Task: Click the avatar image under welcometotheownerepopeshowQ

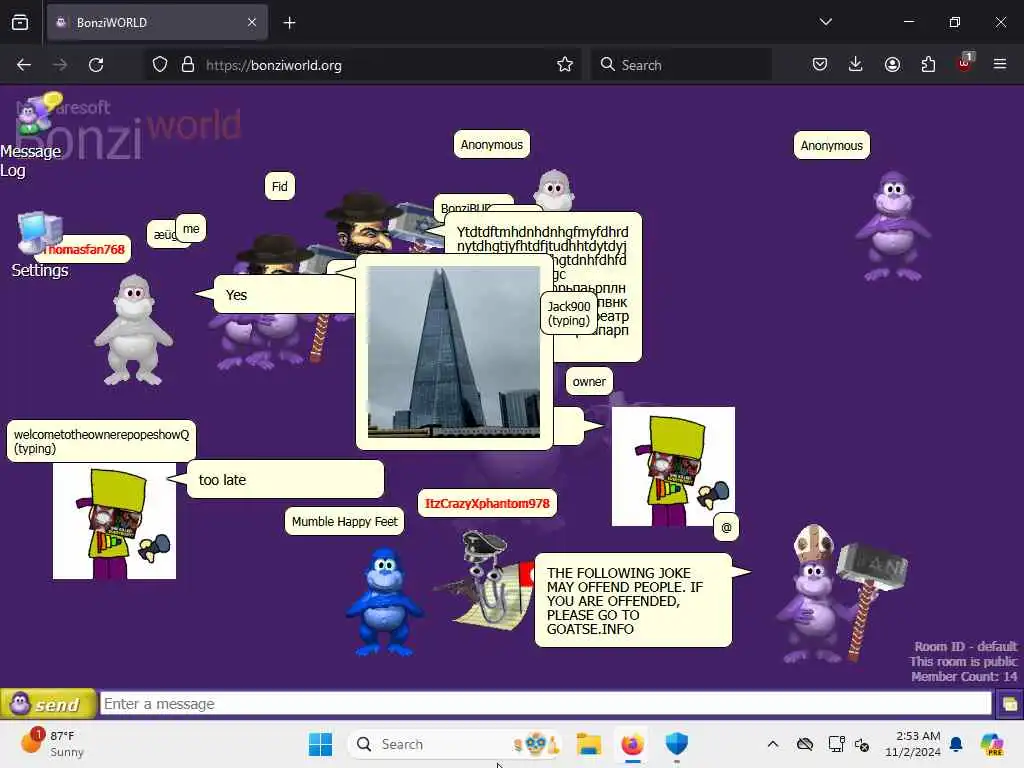Action: 114,521
